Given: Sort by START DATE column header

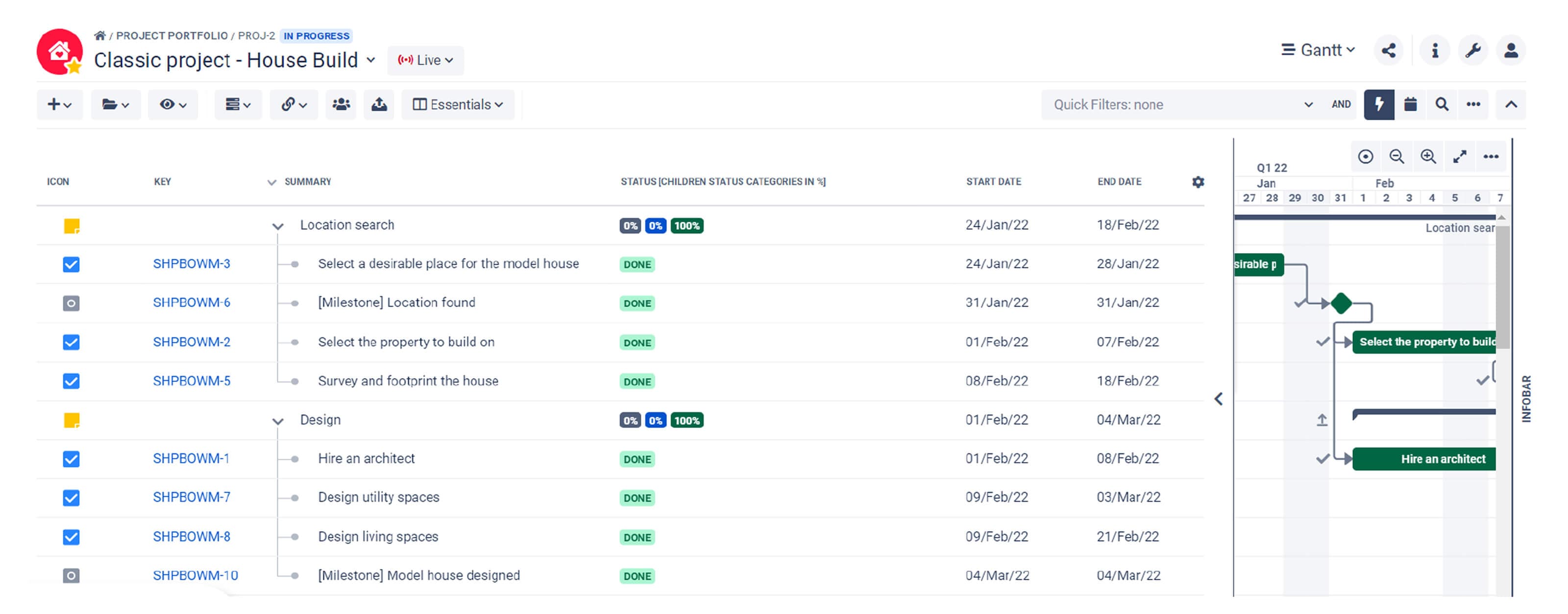Looking at the screenshot, I should [993, 182].
